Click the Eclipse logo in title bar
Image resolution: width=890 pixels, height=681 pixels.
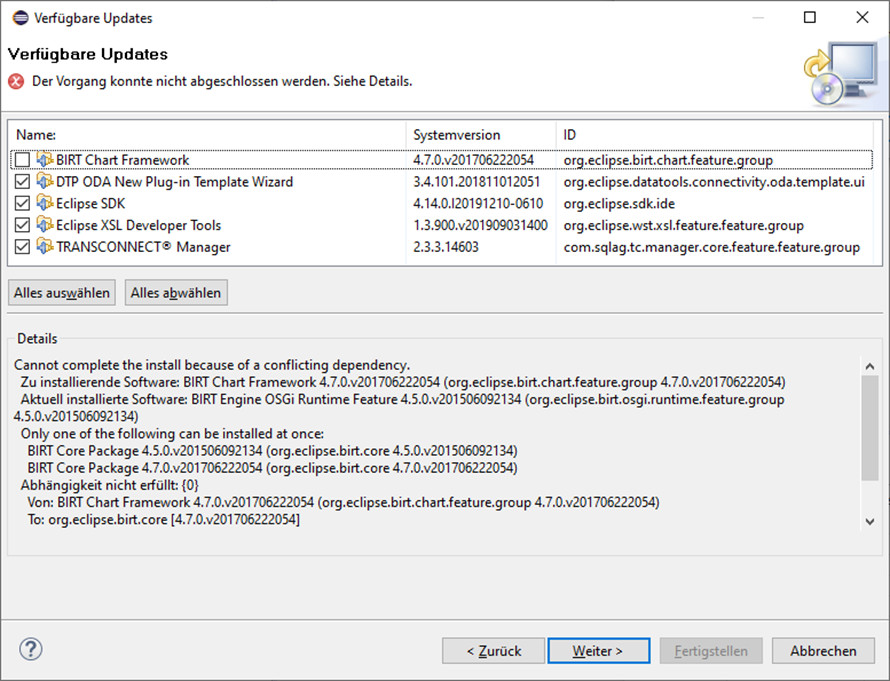(x=20, y=18)
